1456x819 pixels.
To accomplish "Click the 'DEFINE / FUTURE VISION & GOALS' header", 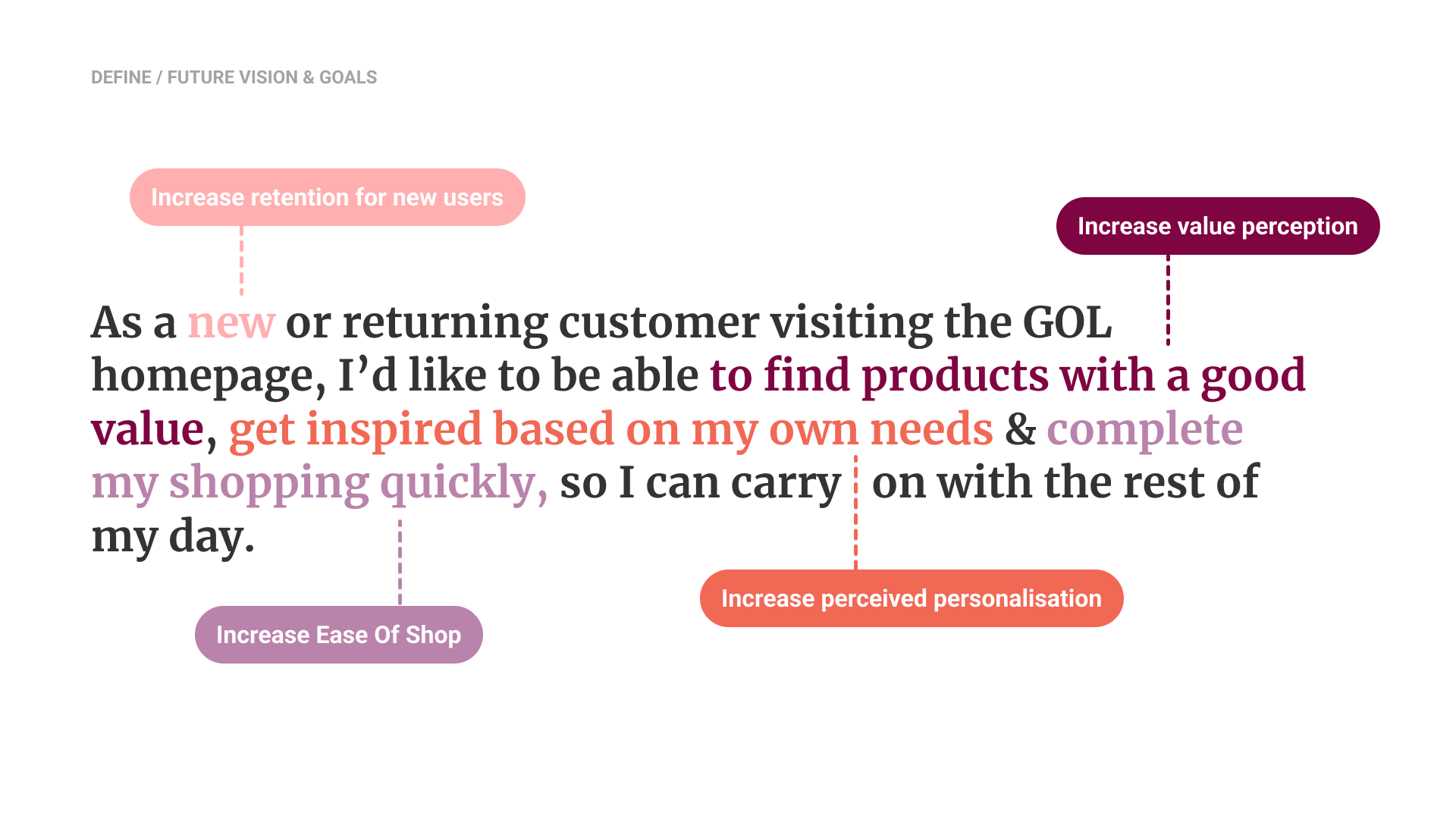I will (x=234, y=77).
